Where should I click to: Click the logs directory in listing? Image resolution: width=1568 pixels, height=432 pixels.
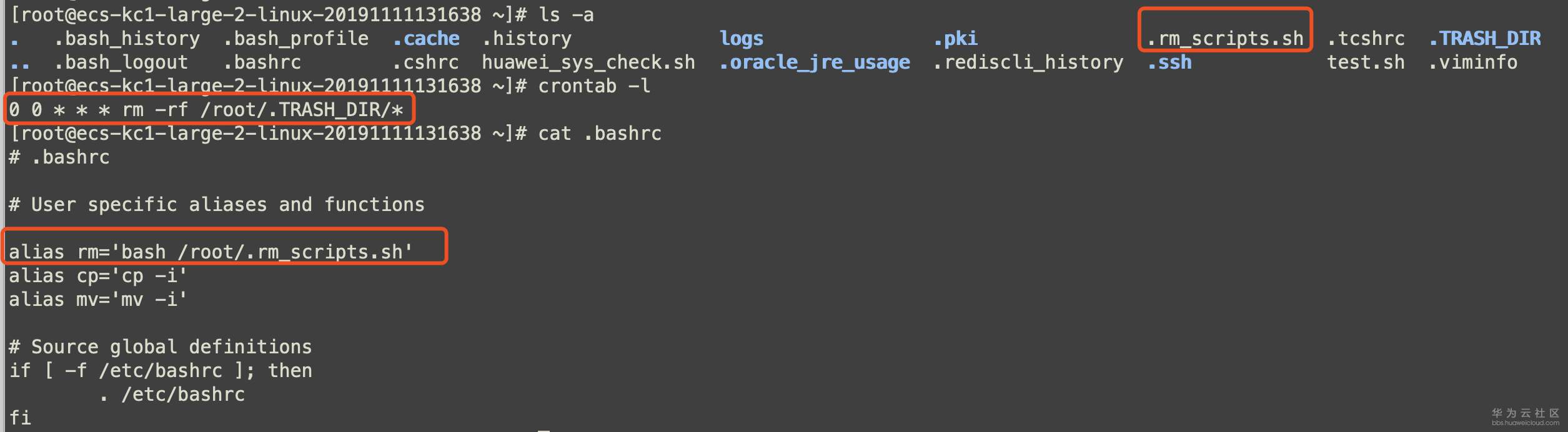coord(741,39)
